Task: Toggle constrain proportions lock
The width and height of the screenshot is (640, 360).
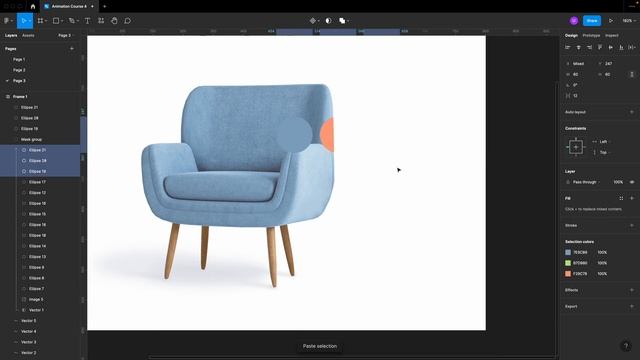Action: (x=632, y=74)
